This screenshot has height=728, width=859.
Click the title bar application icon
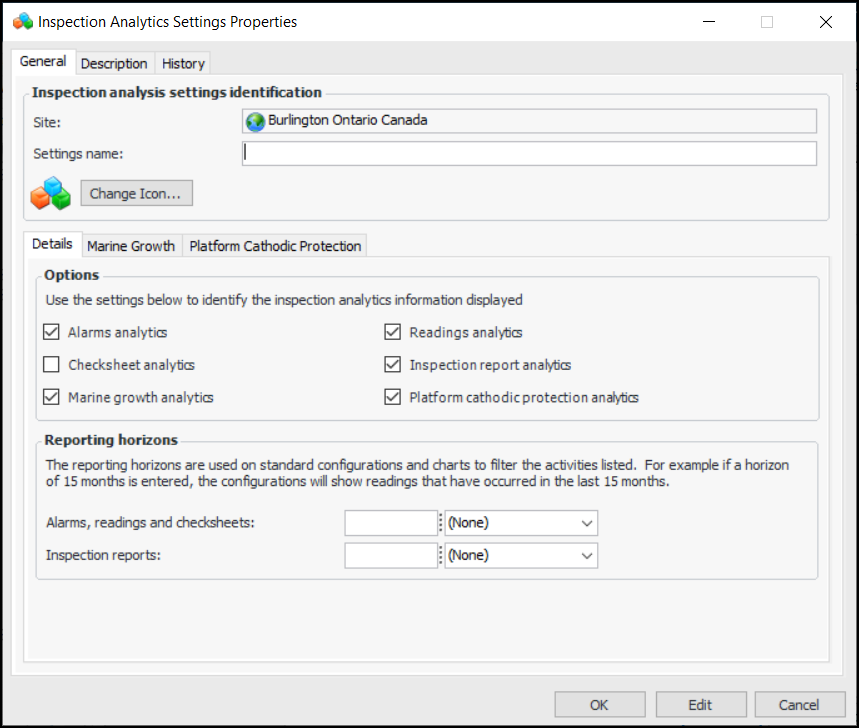[x=22, y=21]
